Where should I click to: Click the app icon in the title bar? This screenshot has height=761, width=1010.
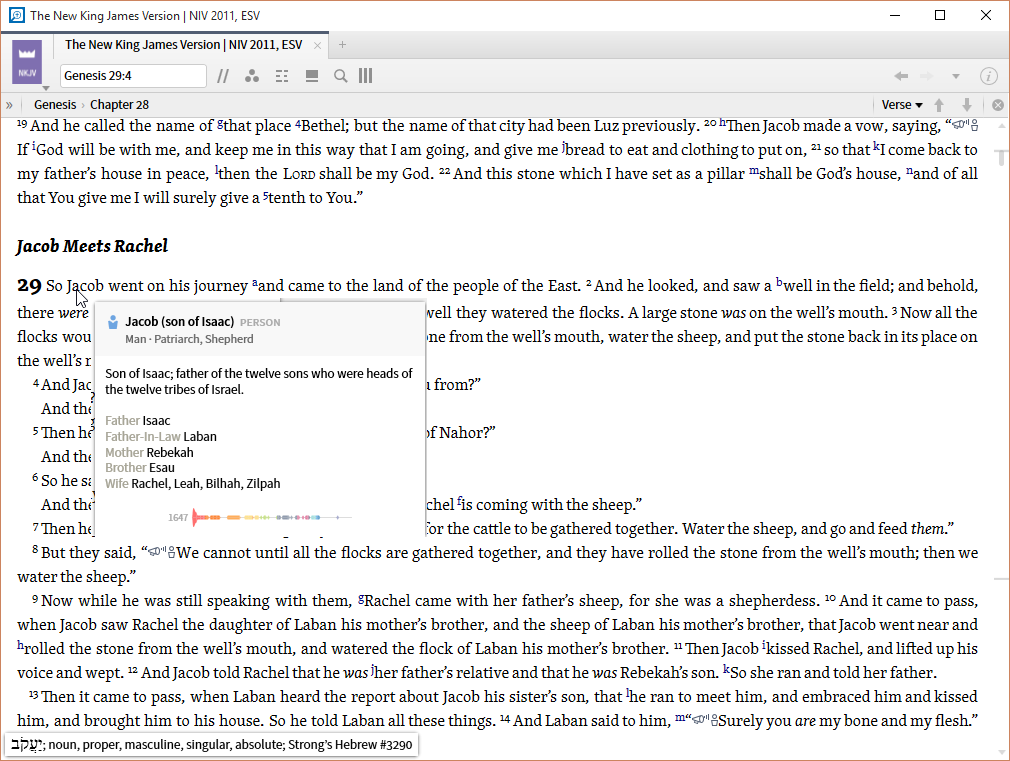tap(17, 15)
